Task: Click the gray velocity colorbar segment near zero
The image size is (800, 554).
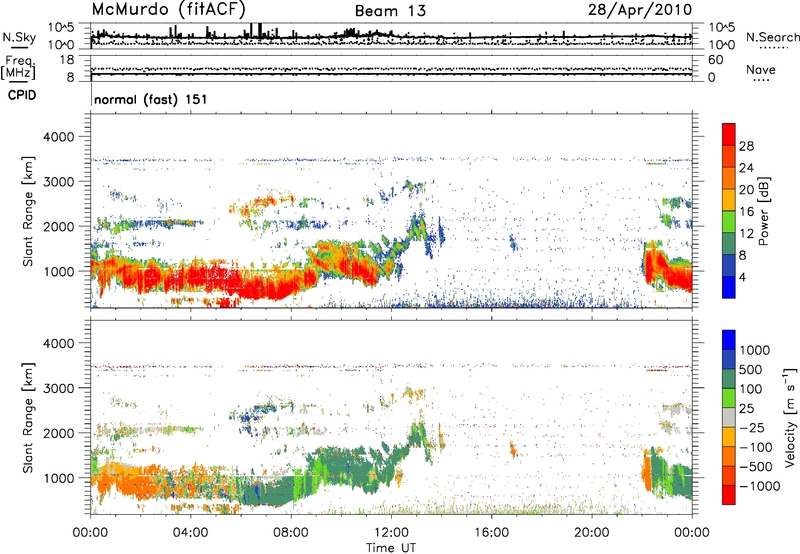Action: [729, 417]
